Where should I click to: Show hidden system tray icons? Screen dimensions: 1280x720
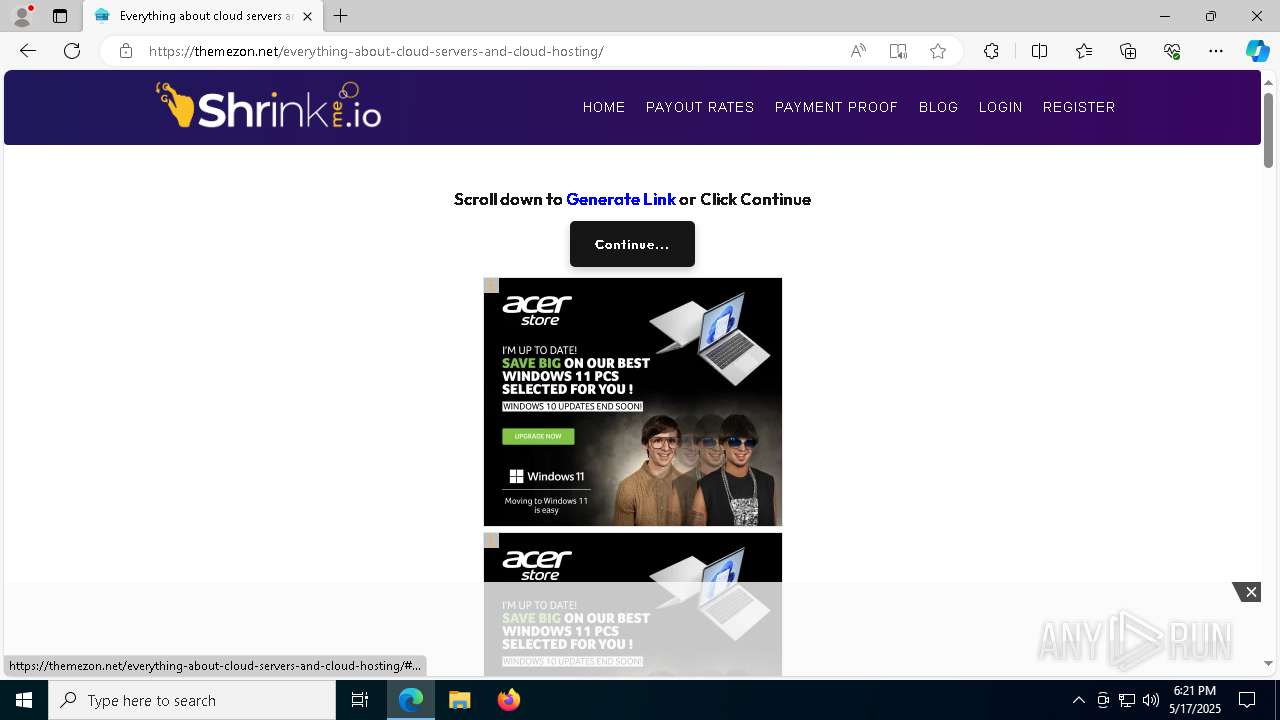(x=1078, y=700)
